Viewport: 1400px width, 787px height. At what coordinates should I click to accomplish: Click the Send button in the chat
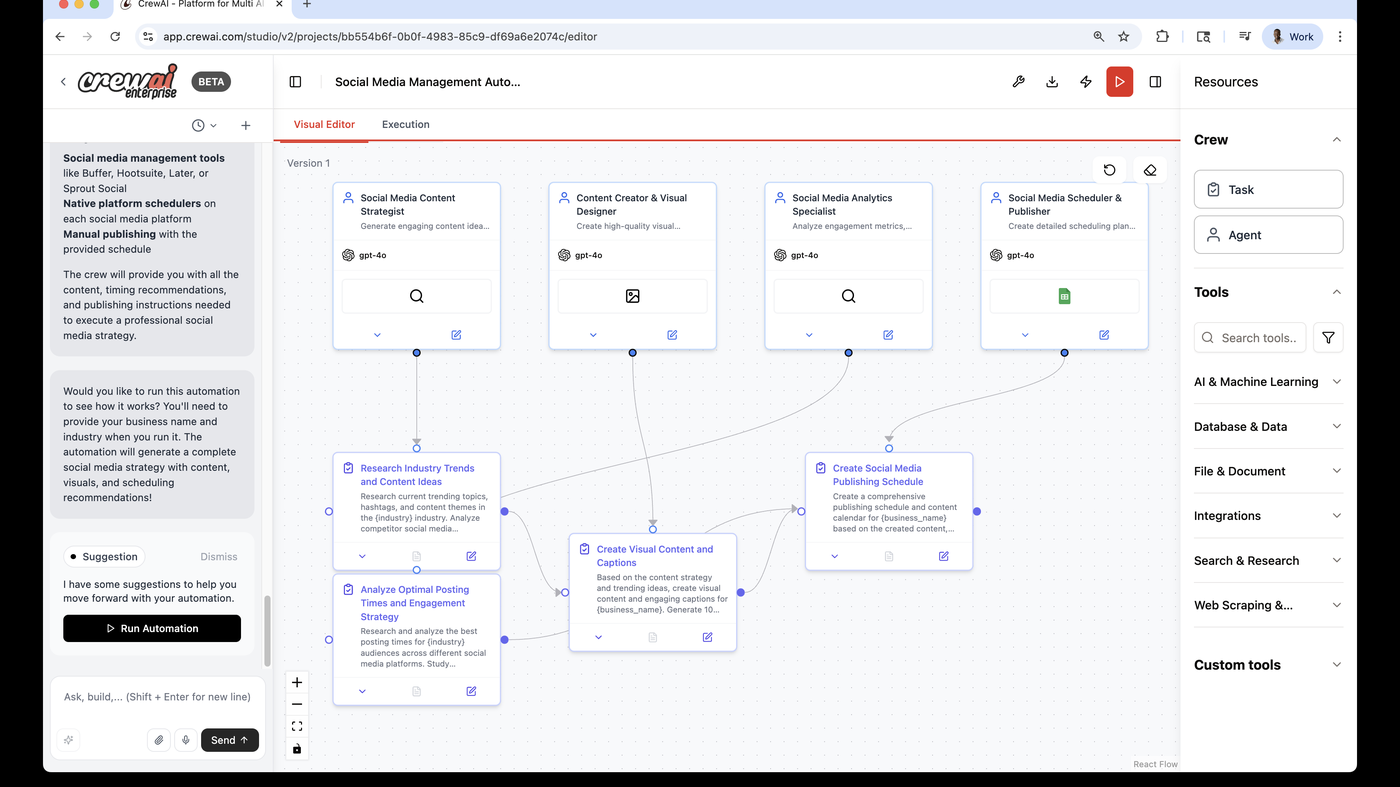click(x=230, y=740)
